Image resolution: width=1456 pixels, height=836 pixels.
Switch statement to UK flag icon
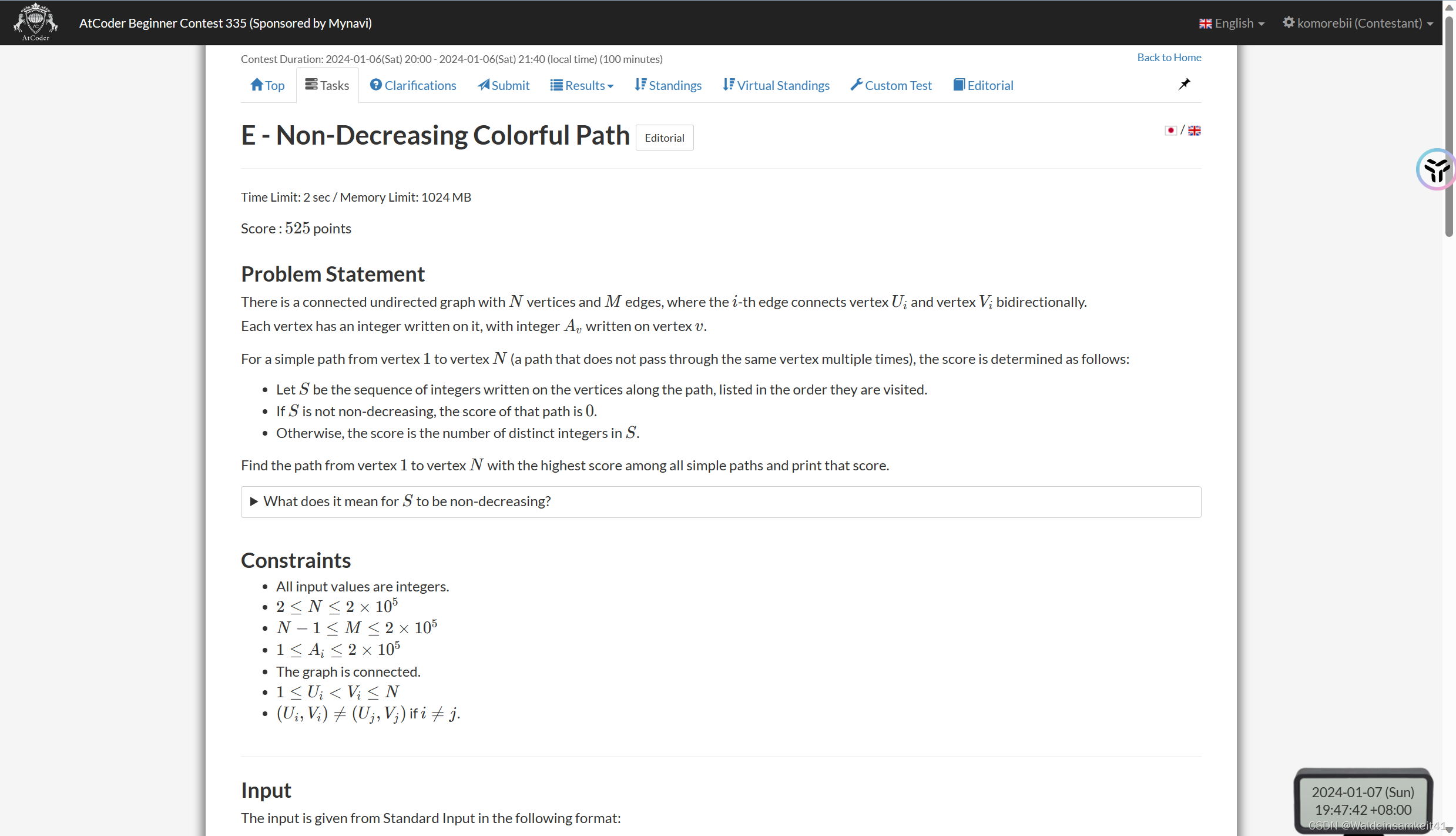[1195, 131]
